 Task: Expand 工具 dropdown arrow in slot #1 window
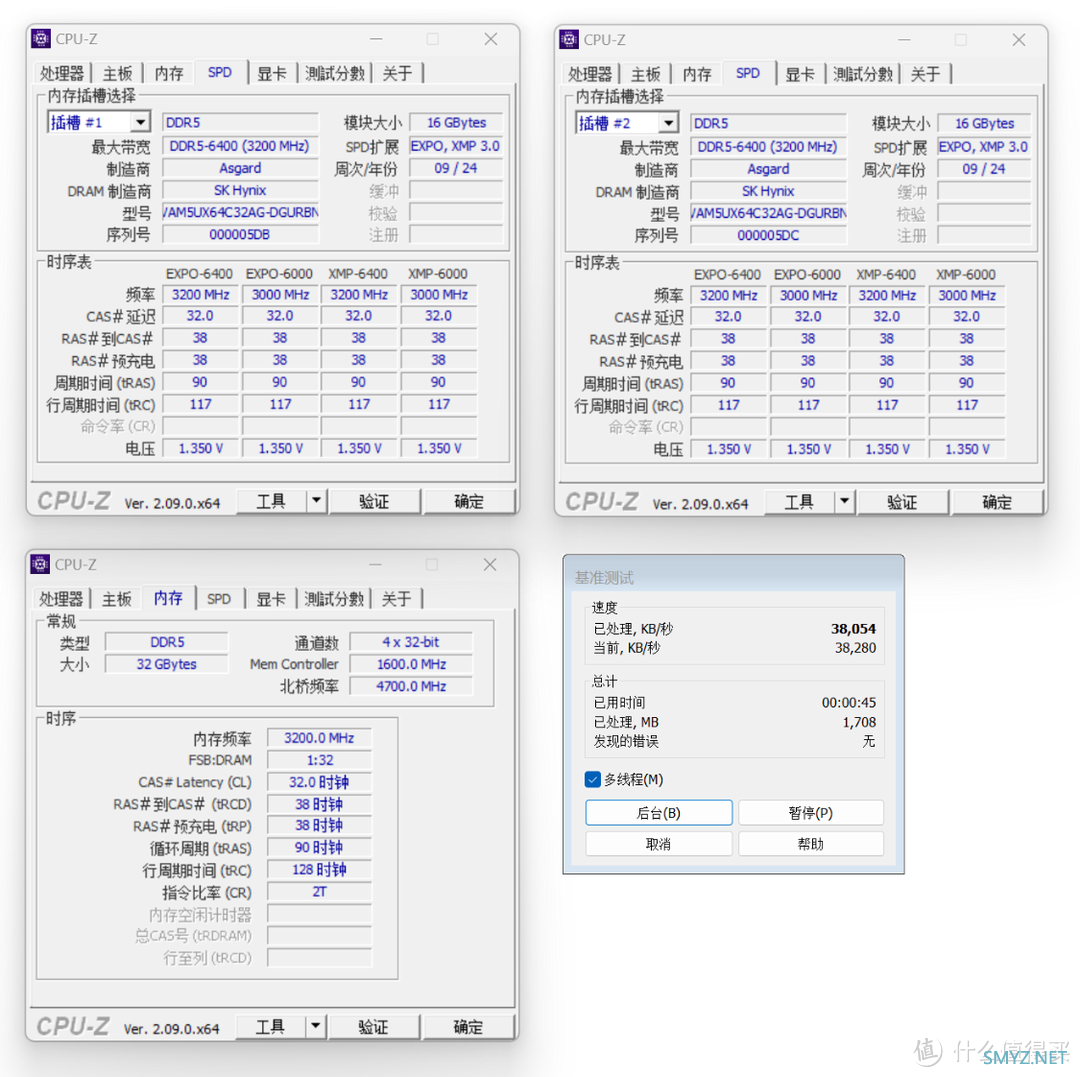[x=316, y=501]
